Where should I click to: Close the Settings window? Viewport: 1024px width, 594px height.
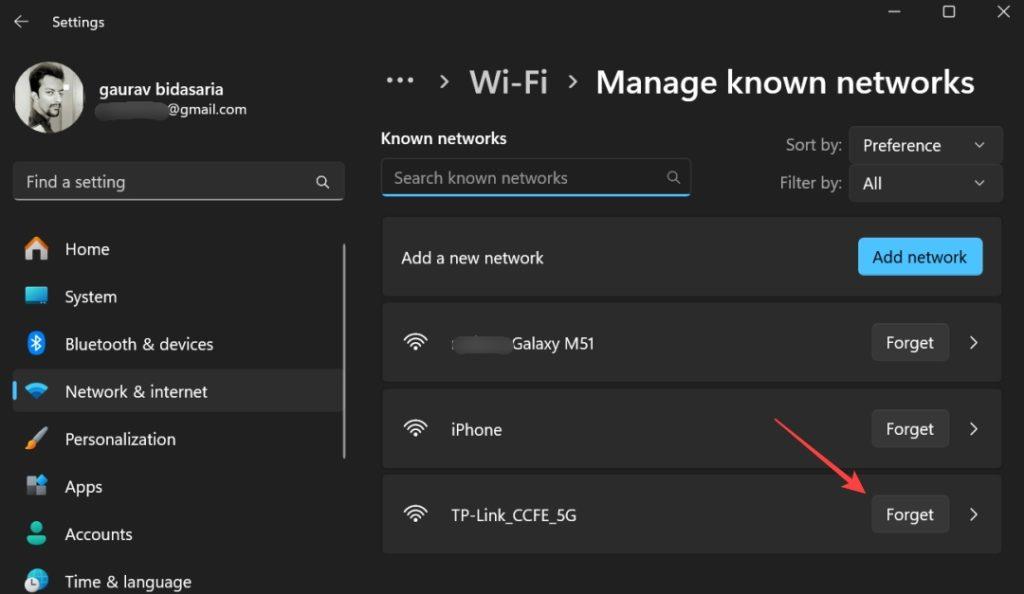pyautogui.click(x=1004, y=12)
